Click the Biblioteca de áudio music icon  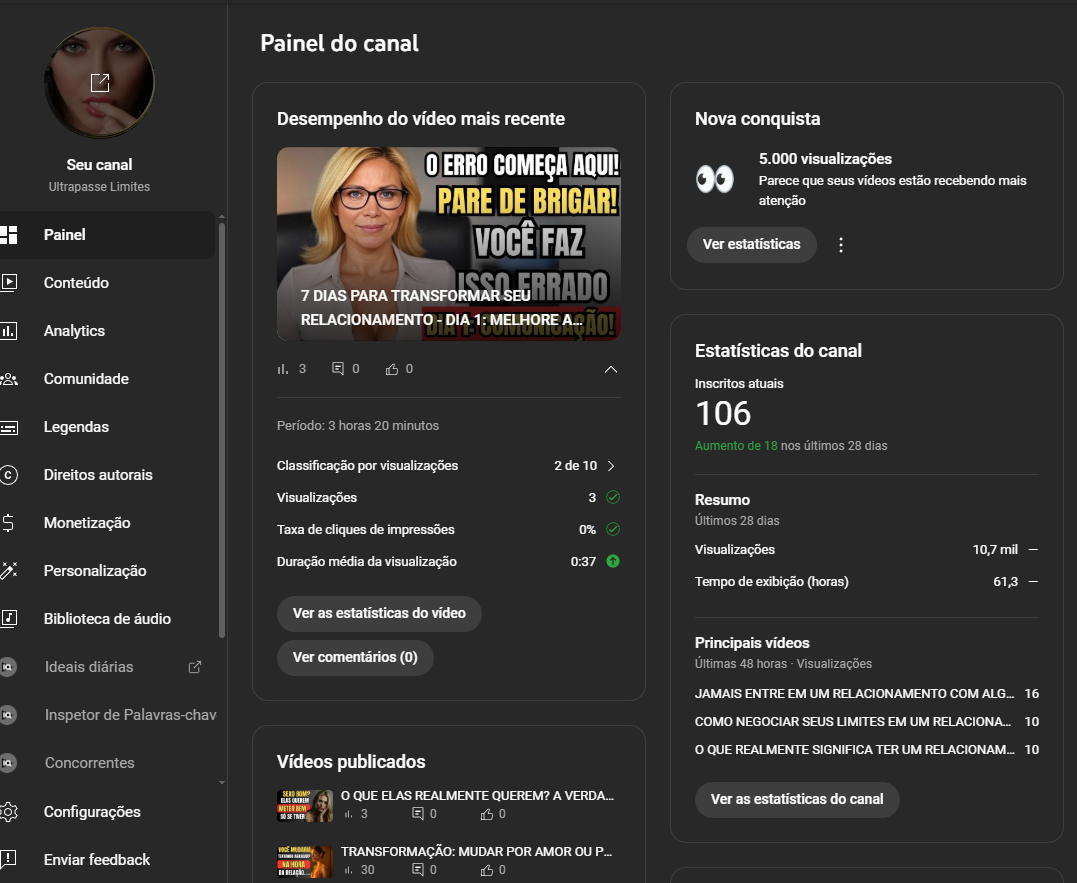(x=8, y=619)
